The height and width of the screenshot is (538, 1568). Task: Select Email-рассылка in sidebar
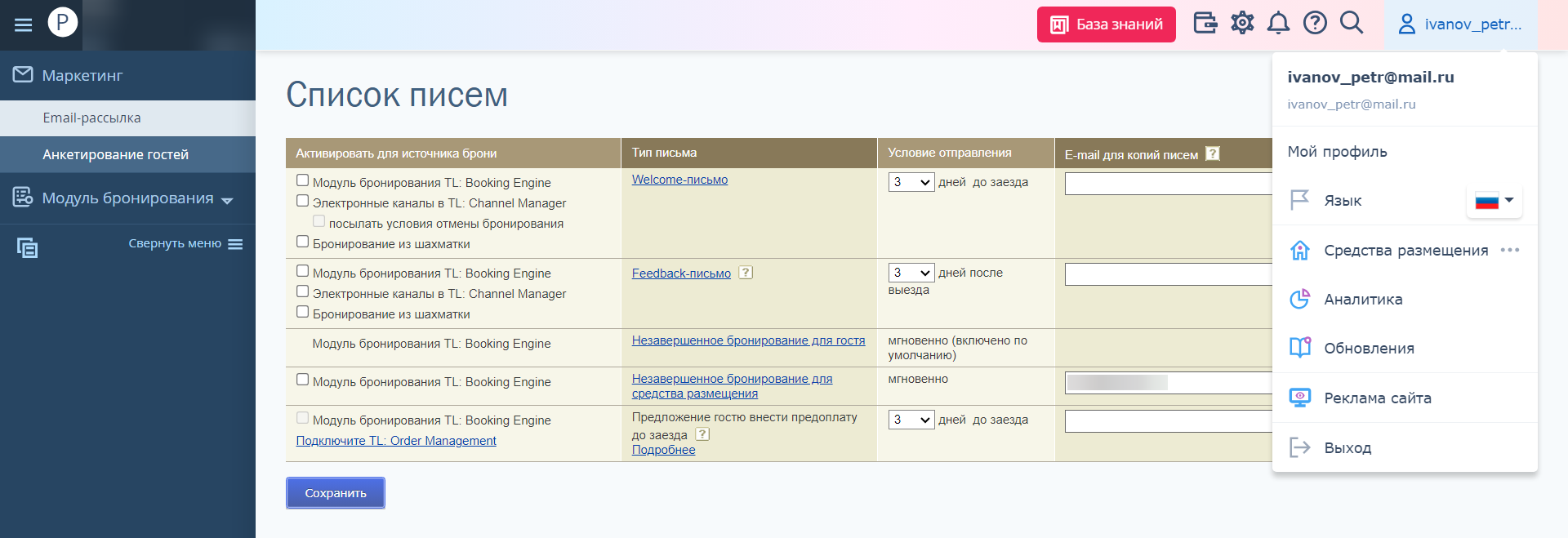pos(91,118)
